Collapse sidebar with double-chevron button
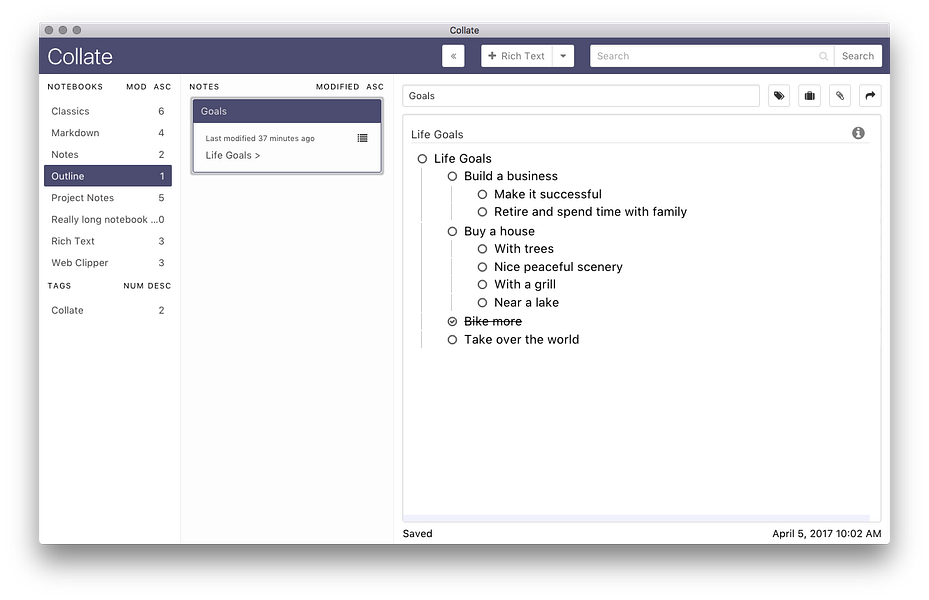This screenshot has height=600, width=929. pyautogui.click(x=453, y=56)
